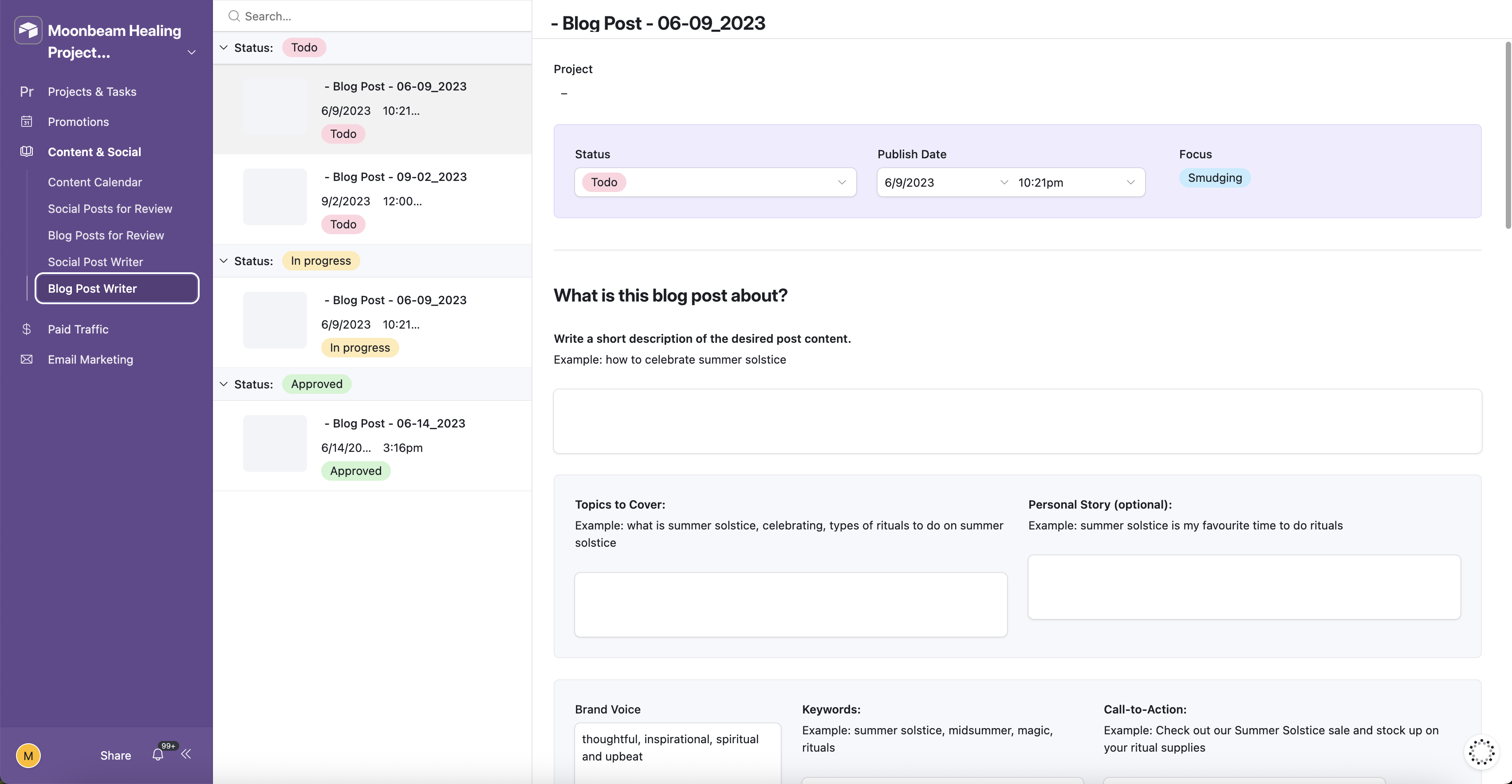The width and height of the screenshot is (1512, 784).
Task: Open the Publish Date 6/9/2023 date dropdown
Action: (946, 182)
